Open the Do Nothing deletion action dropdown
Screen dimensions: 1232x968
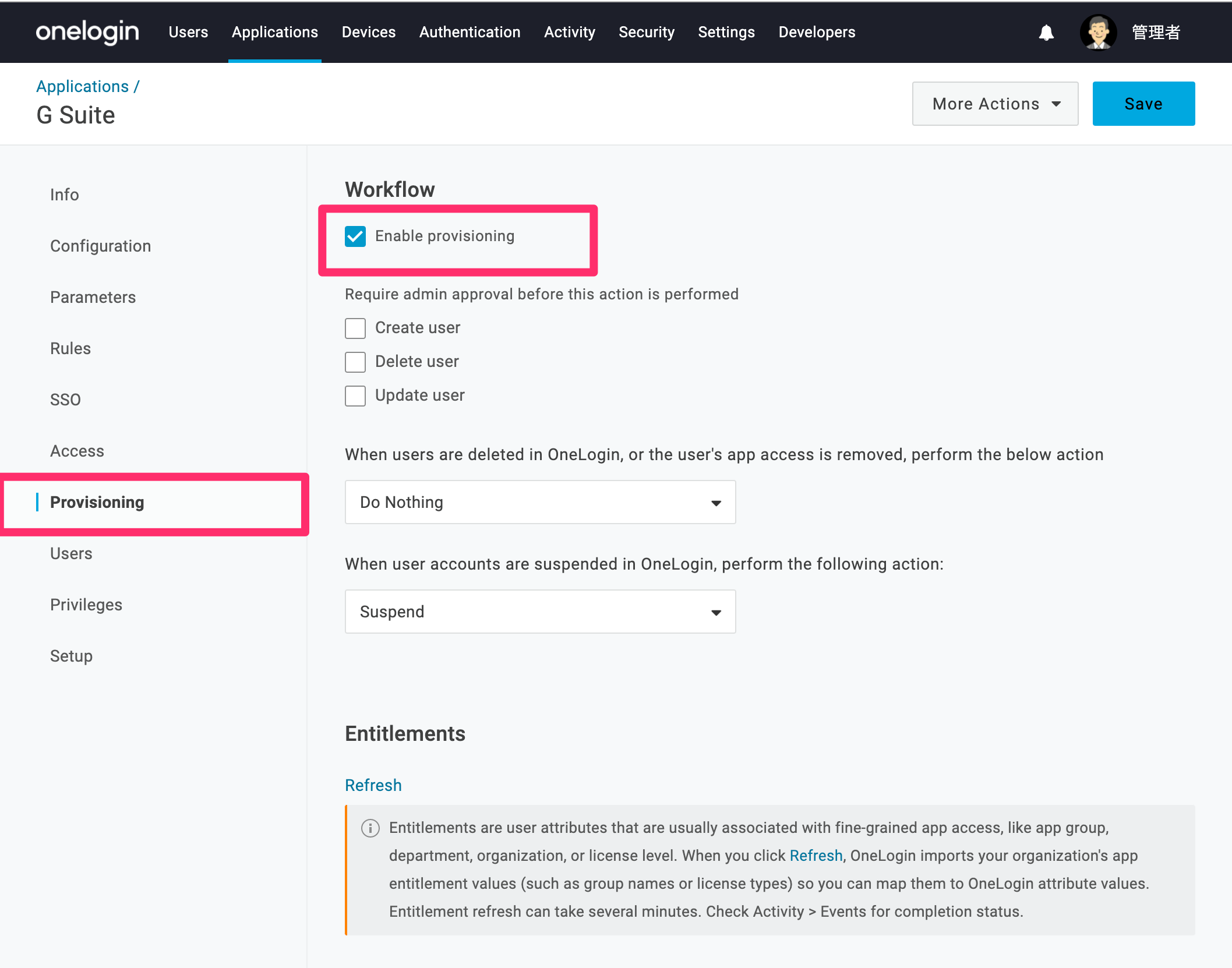[540, 502]
